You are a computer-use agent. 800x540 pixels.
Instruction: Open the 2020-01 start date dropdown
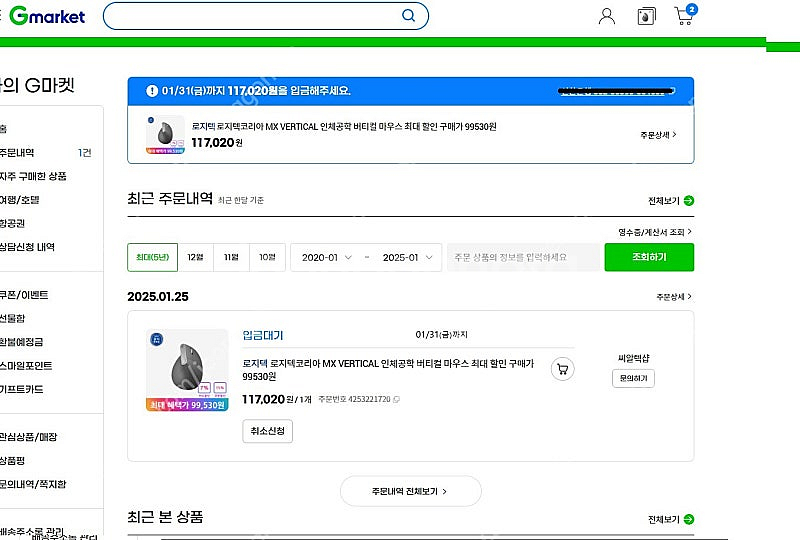coord(327,257)
